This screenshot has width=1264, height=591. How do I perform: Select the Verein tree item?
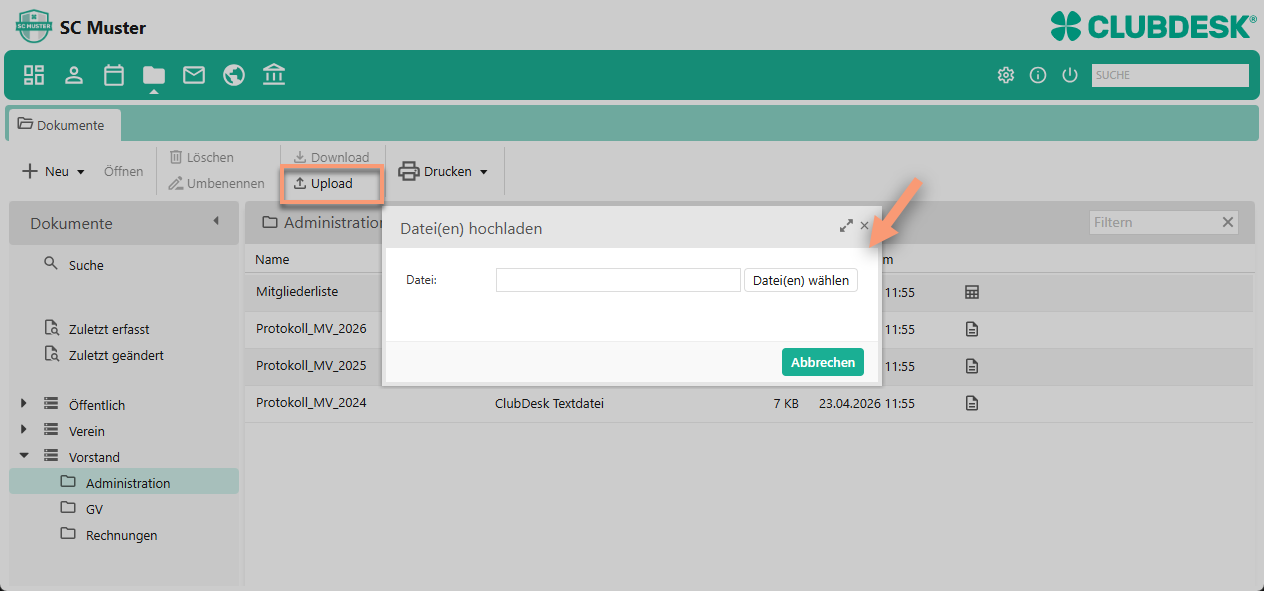pos(87,431)
